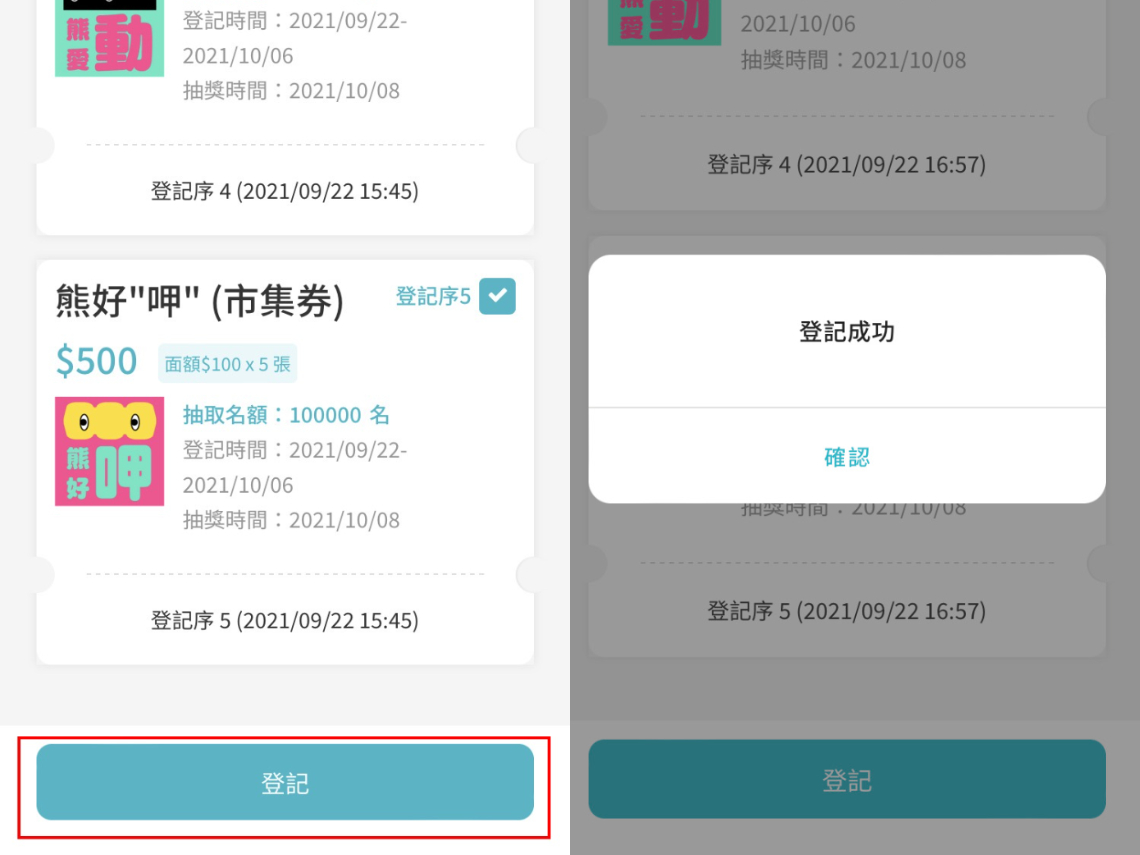Viewport: 1140px width, 855px height.
Task: Tap the 登記序5 label beside the checkbox
Action: [432, 297]
